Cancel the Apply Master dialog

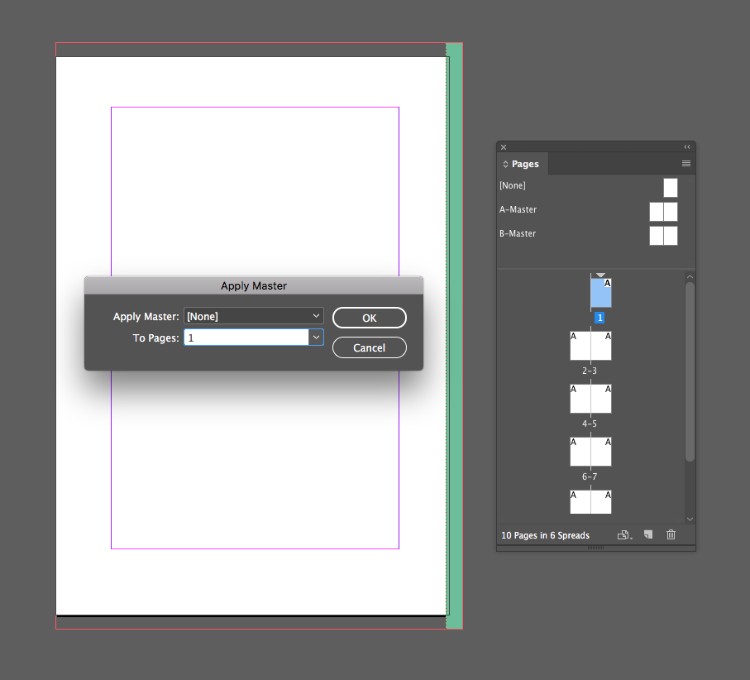coord(369,348)
